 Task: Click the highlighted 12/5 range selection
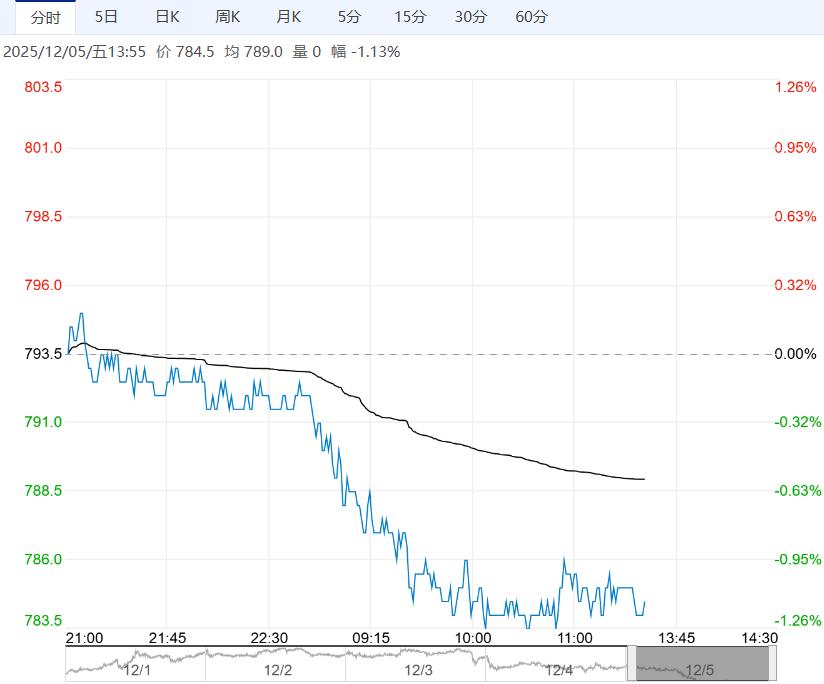point(702,664)
